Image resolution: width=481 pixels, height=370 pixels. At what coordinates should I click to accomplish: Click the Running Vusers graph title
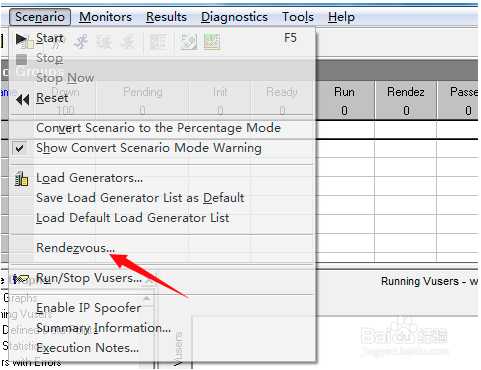(x=430, y=282)
